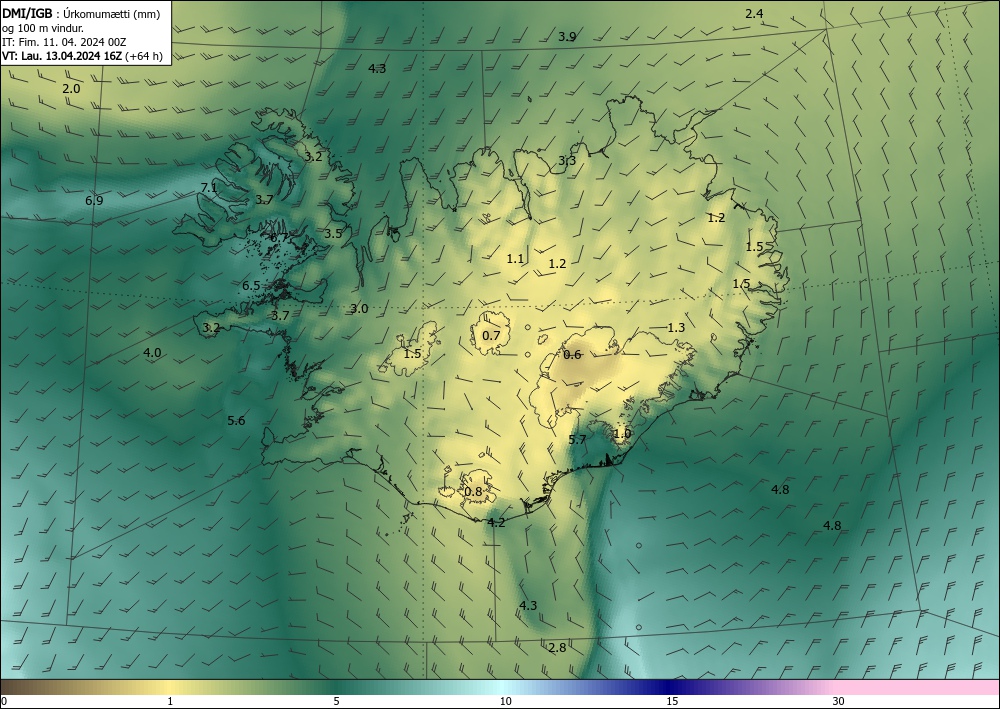
Task: Click the 1.1 value in the north interior
Action: click(x=515, y=259)
